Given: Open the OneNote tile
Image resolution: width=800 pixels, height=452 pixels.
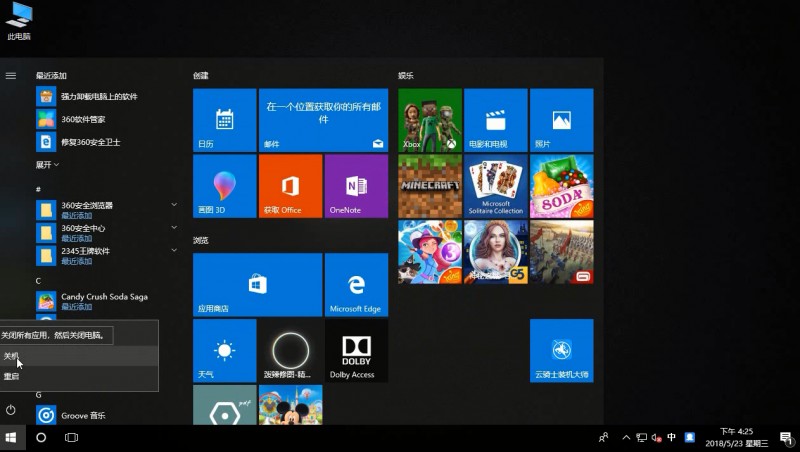Looking at the screenshot, I should pos(356,186).
